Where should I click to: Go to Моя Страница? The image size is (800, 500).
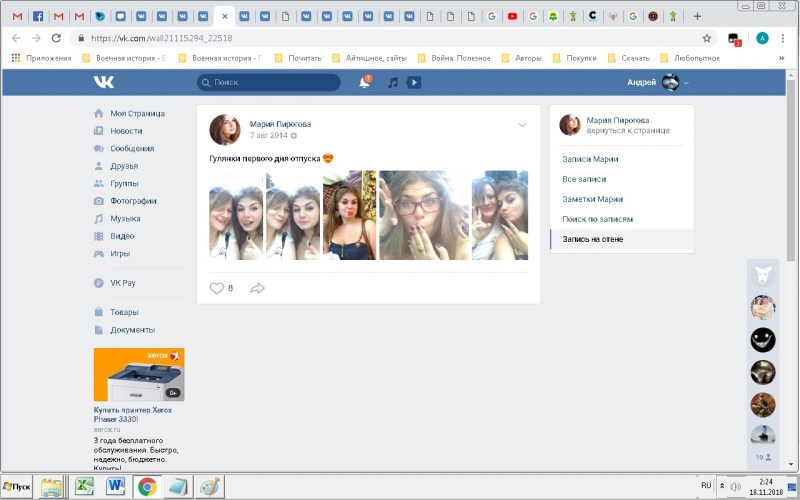[137, 113]
